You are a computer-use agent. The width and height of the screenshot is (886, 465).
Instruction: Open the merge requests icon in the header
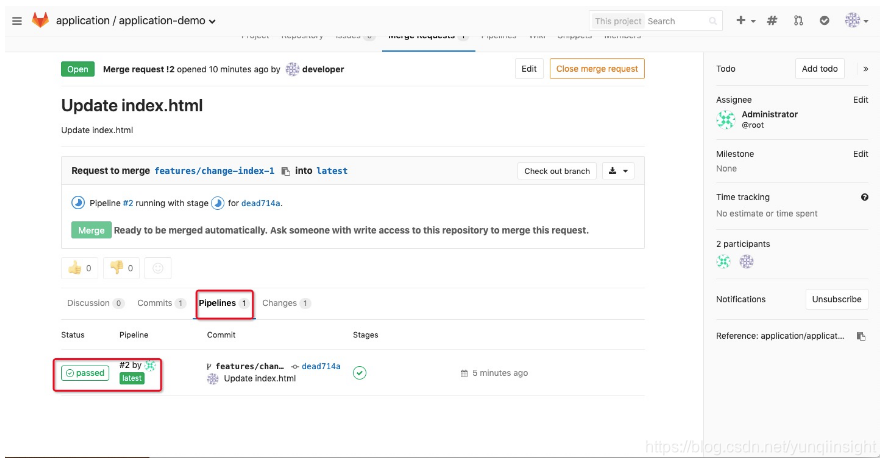click(x=798, y=20)
